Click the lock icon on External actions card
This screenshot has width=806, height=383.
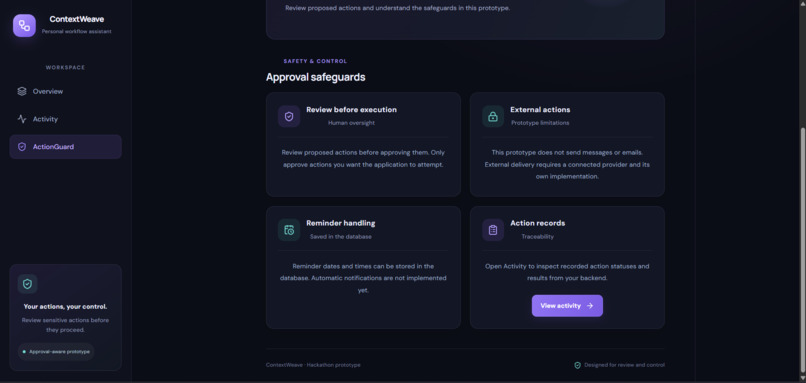pos(493,116)
